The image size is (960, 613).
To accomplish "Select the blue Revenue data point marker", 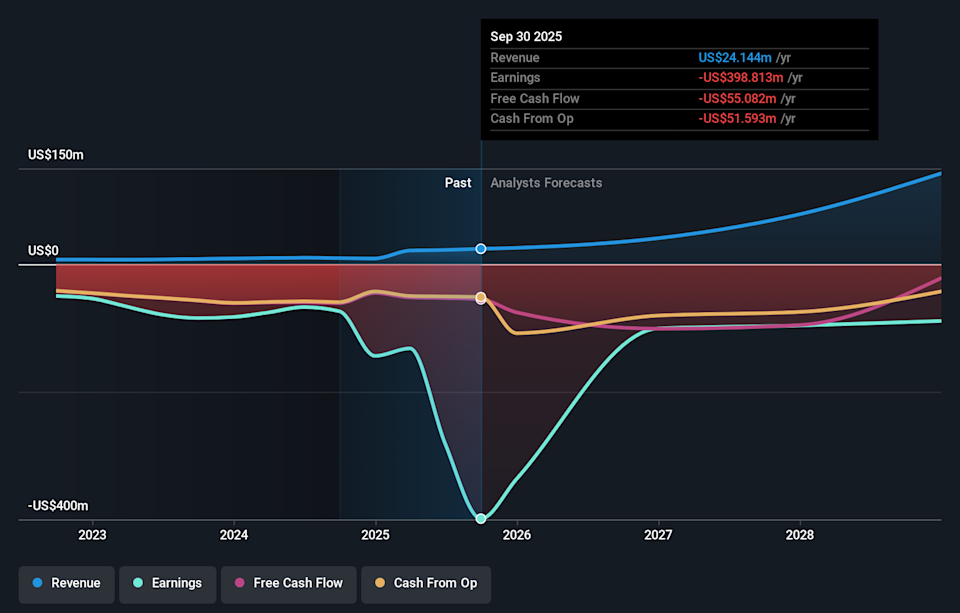I will coord(481,248).
